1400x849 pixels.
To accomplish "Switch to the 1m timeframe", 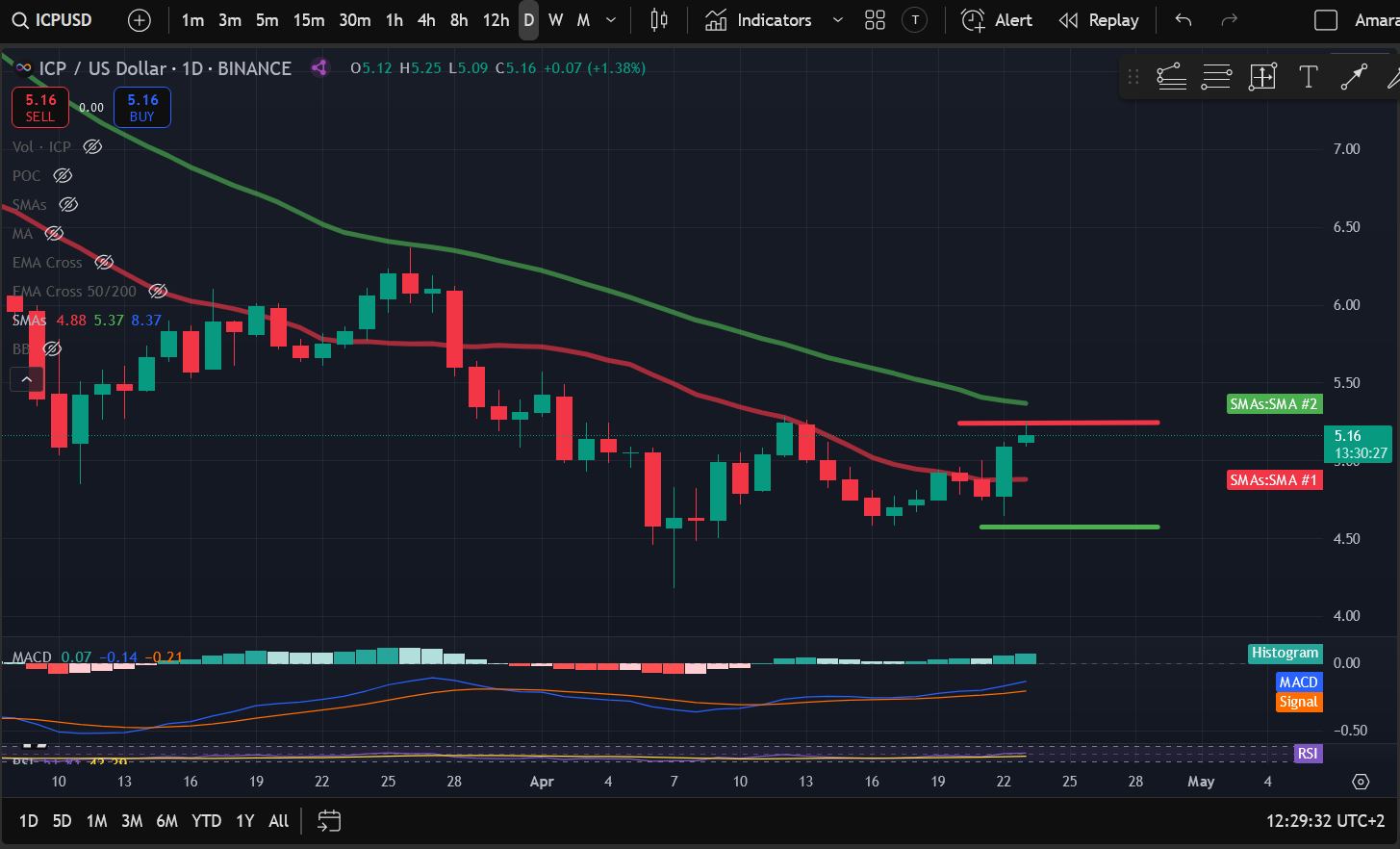I will (x=192, y=20).
